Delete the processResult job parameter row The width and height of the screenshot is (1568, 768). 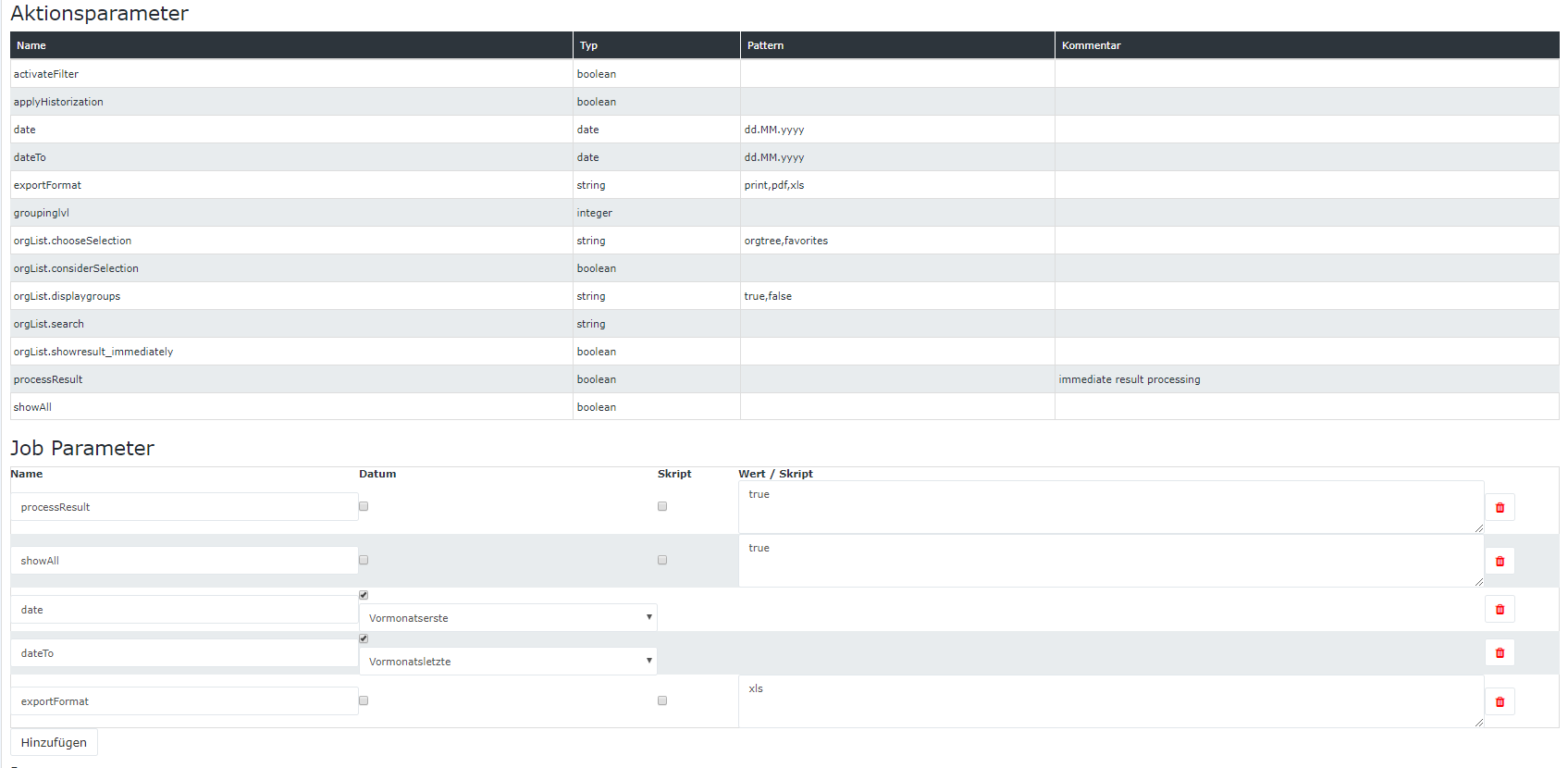coord(1500,507)
